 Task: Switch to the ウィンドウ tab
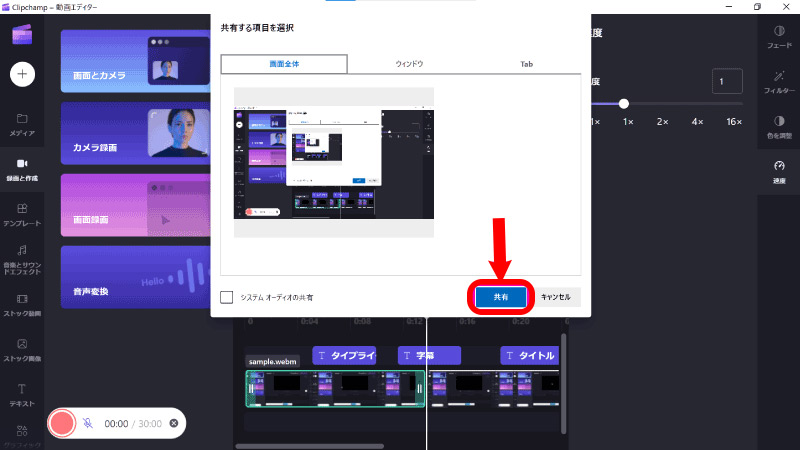pyautogui.click(x=409, y=64)
